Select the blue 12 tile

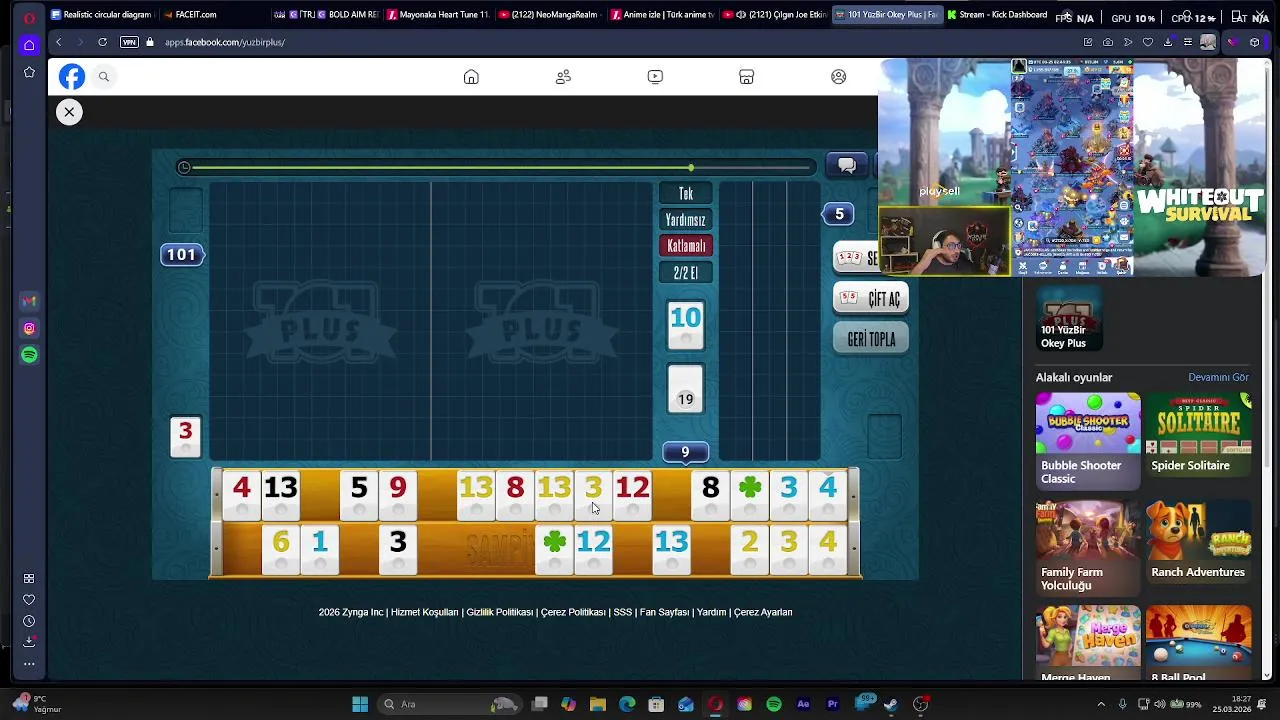593,548
